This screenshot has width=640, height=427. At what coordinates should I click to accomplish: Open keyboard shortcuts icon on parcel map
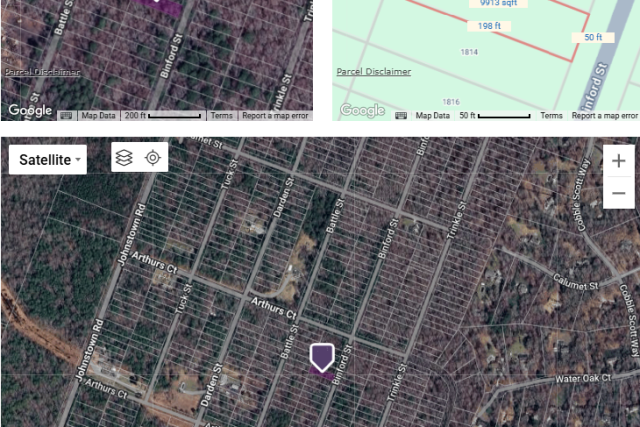[401, 116]
